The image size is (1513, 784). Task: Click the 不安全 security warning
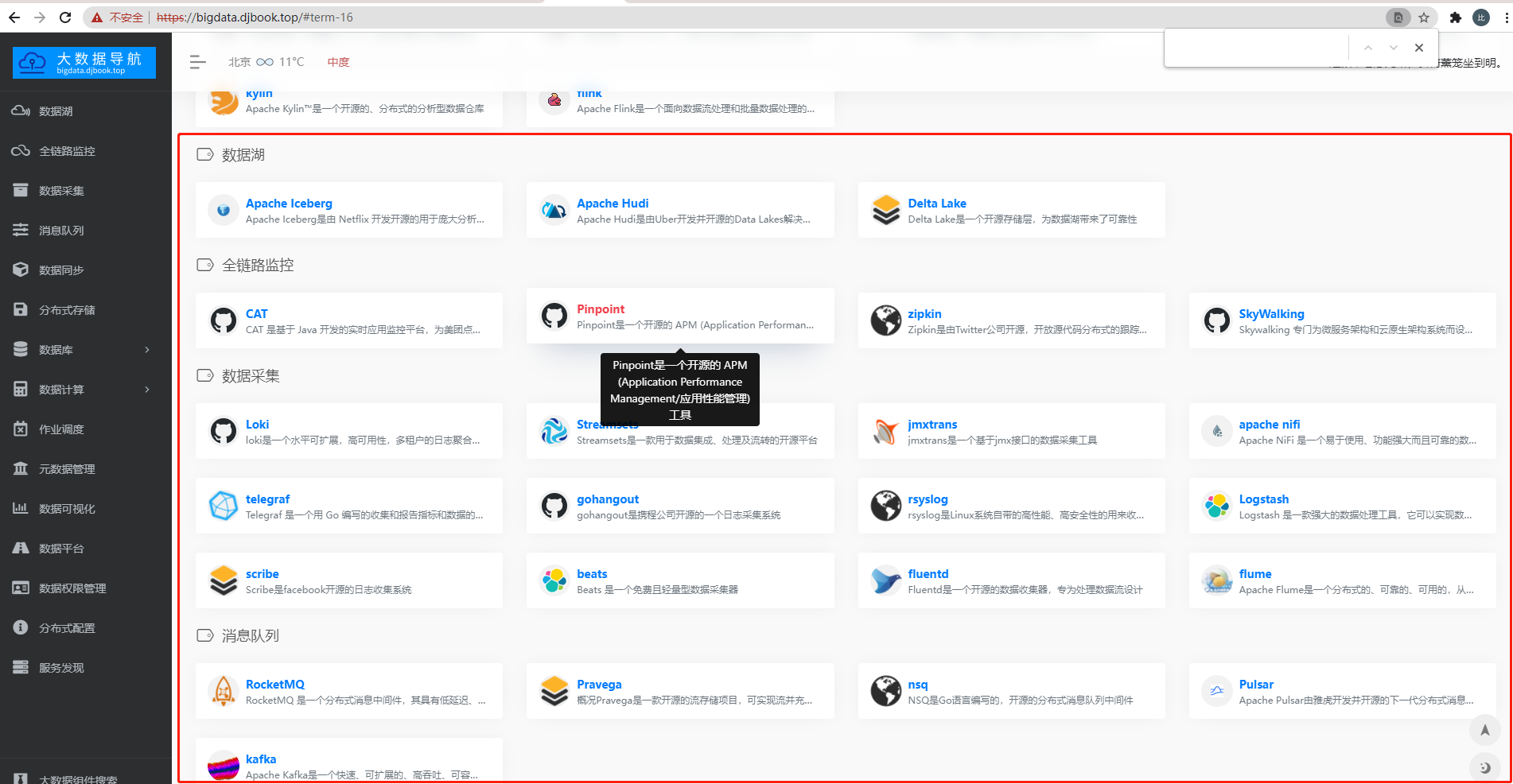click(126, 17)
